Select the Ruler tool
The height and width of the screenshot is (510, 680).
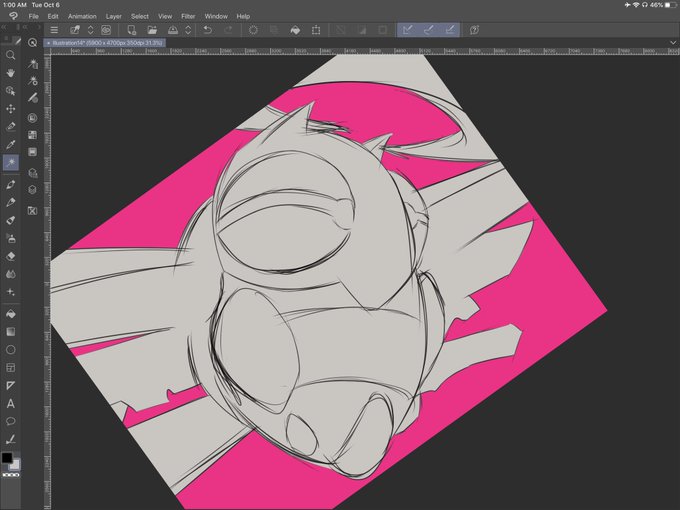tap(10, 386)
